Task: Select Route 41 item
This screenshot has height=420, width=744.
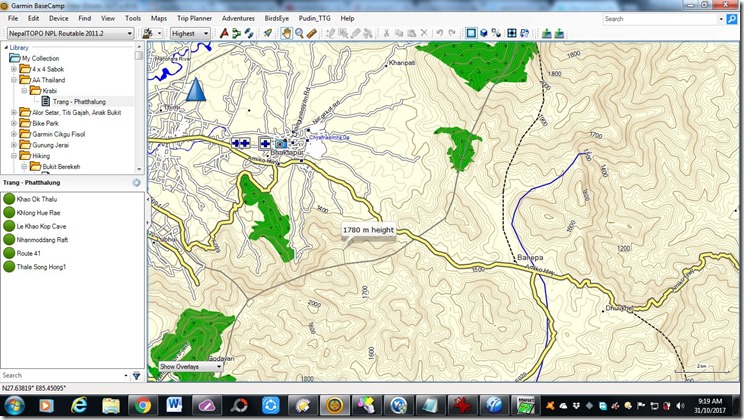Action: coord(28,253)
